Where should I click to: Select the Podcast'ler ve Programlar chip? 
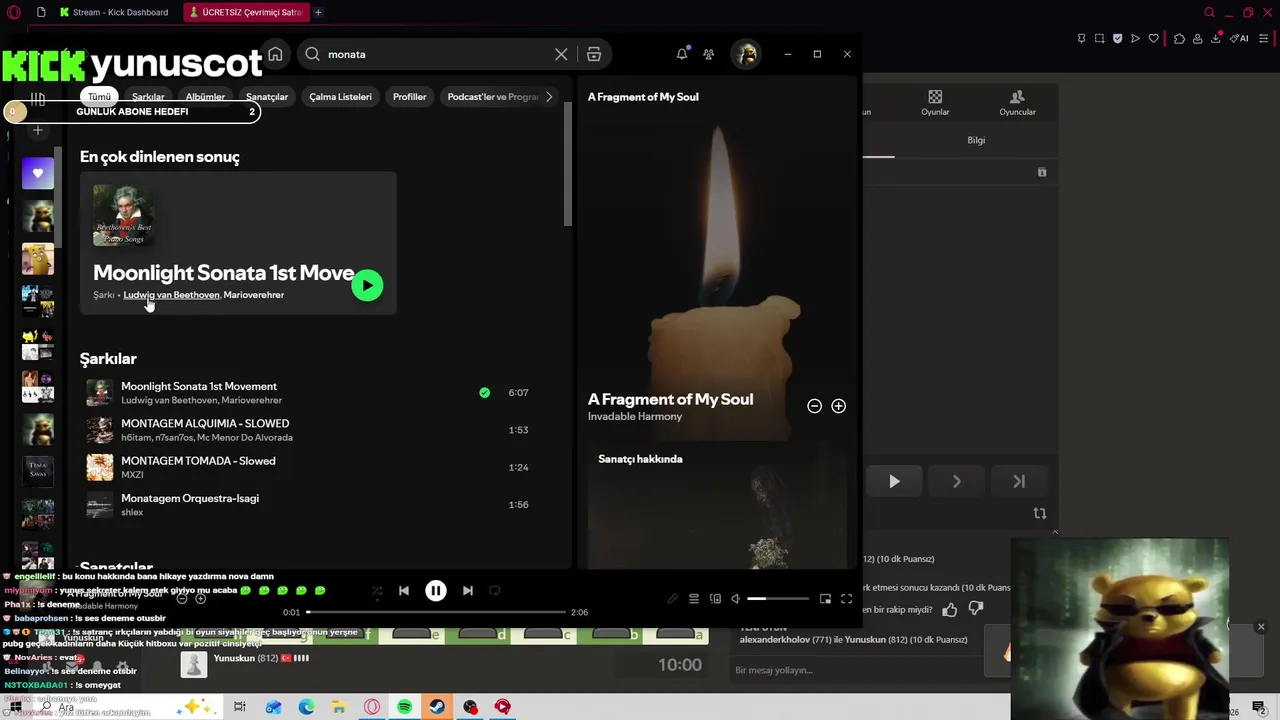493,97
